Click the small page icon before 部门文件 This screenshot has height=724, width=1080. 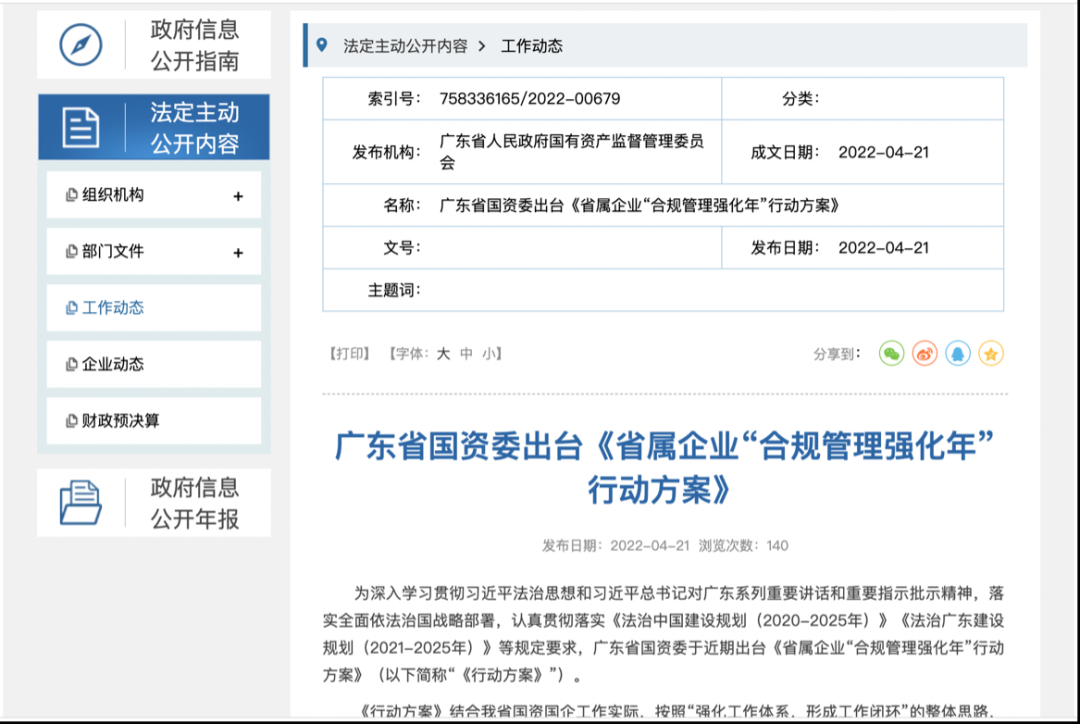71,251
